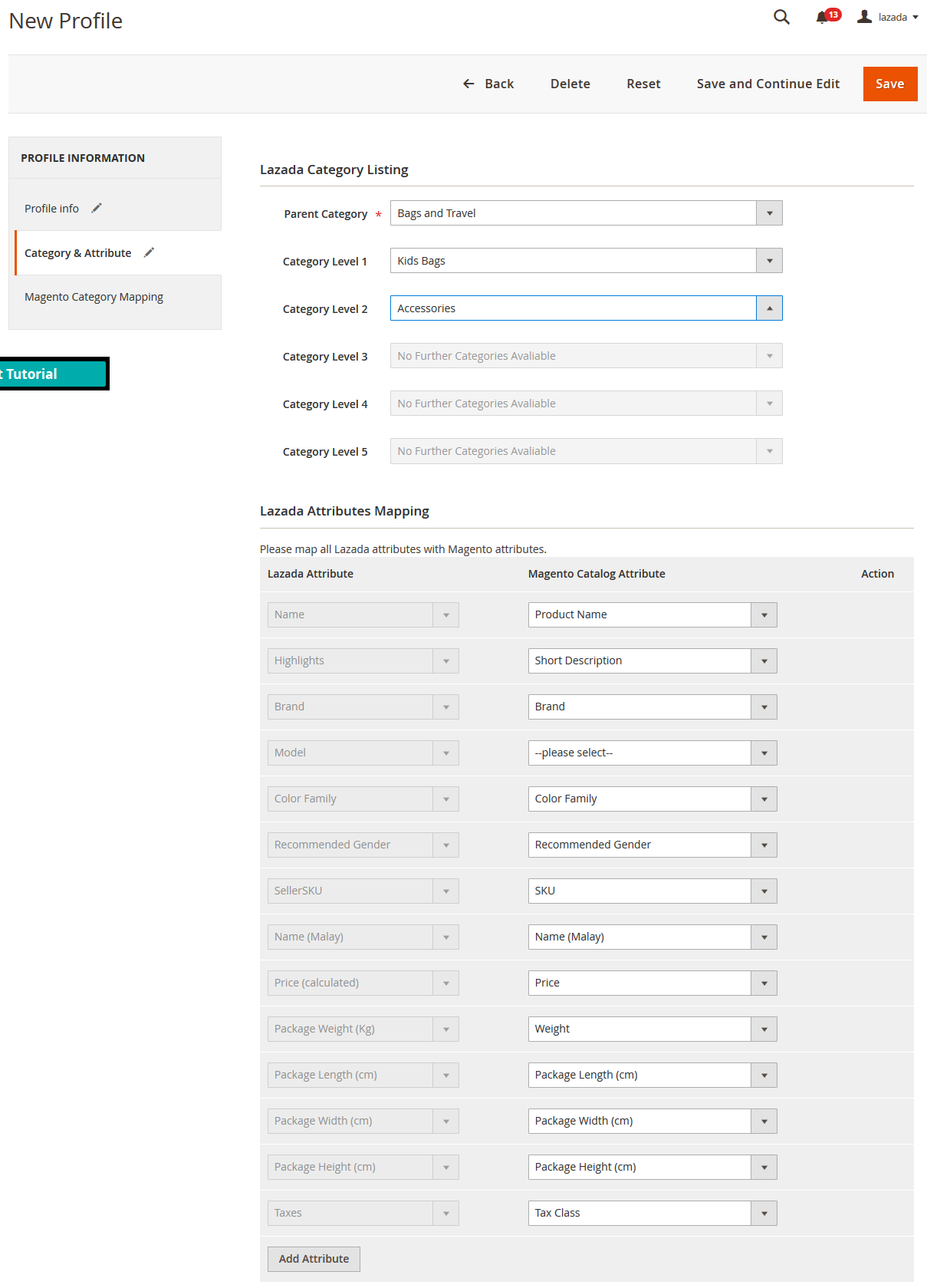Click the Lazada Attribute dropdown labeled SellerSKU

point(363,891)
